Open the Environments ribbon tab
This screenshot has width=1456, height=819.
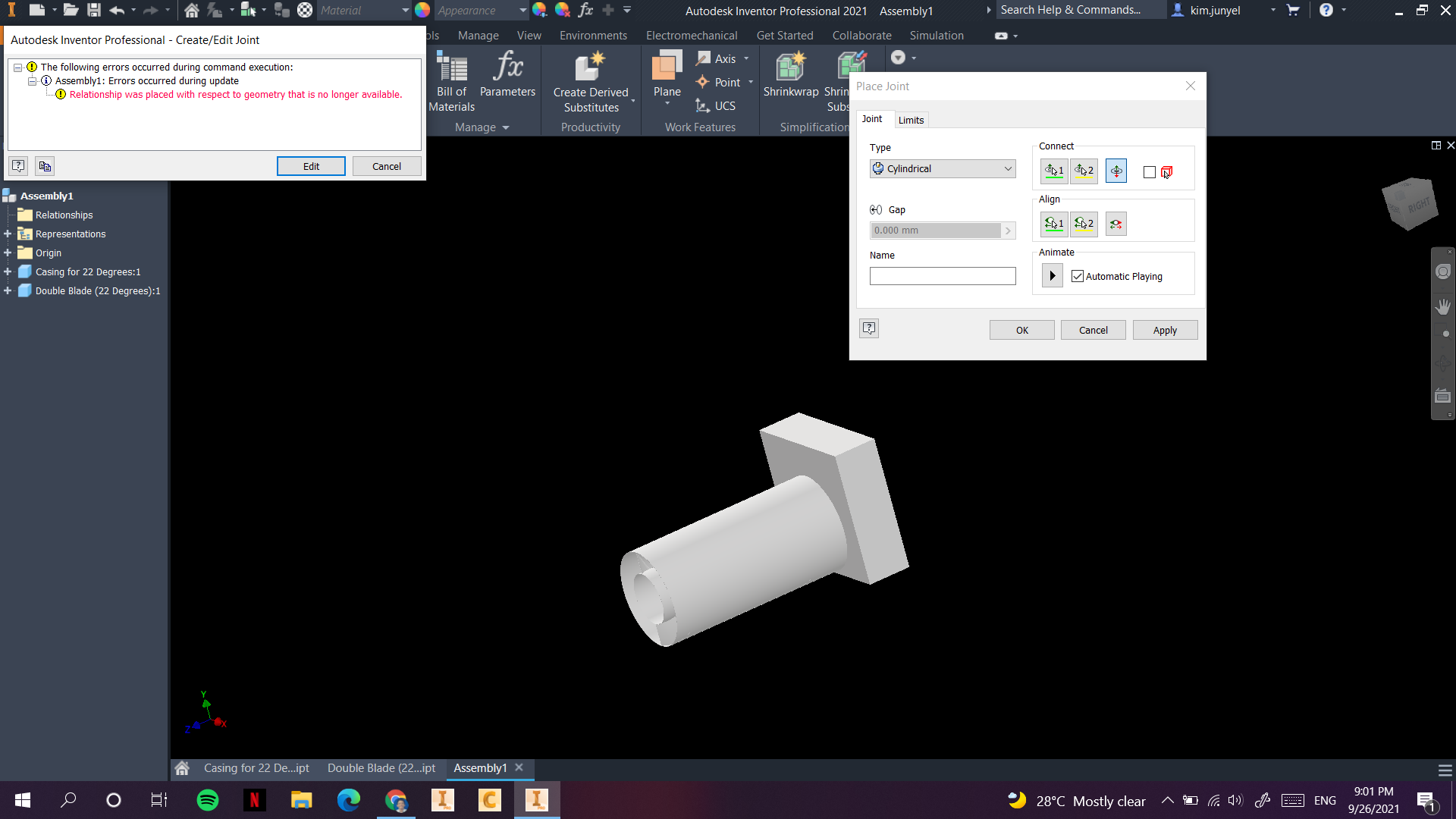593,36
